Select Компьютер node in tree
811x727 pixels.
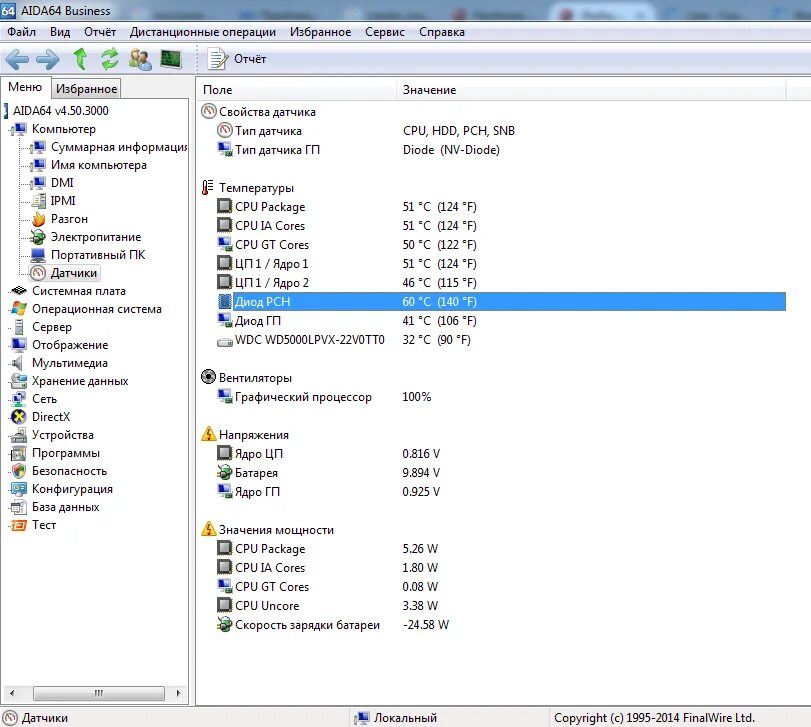click(64, 129)
